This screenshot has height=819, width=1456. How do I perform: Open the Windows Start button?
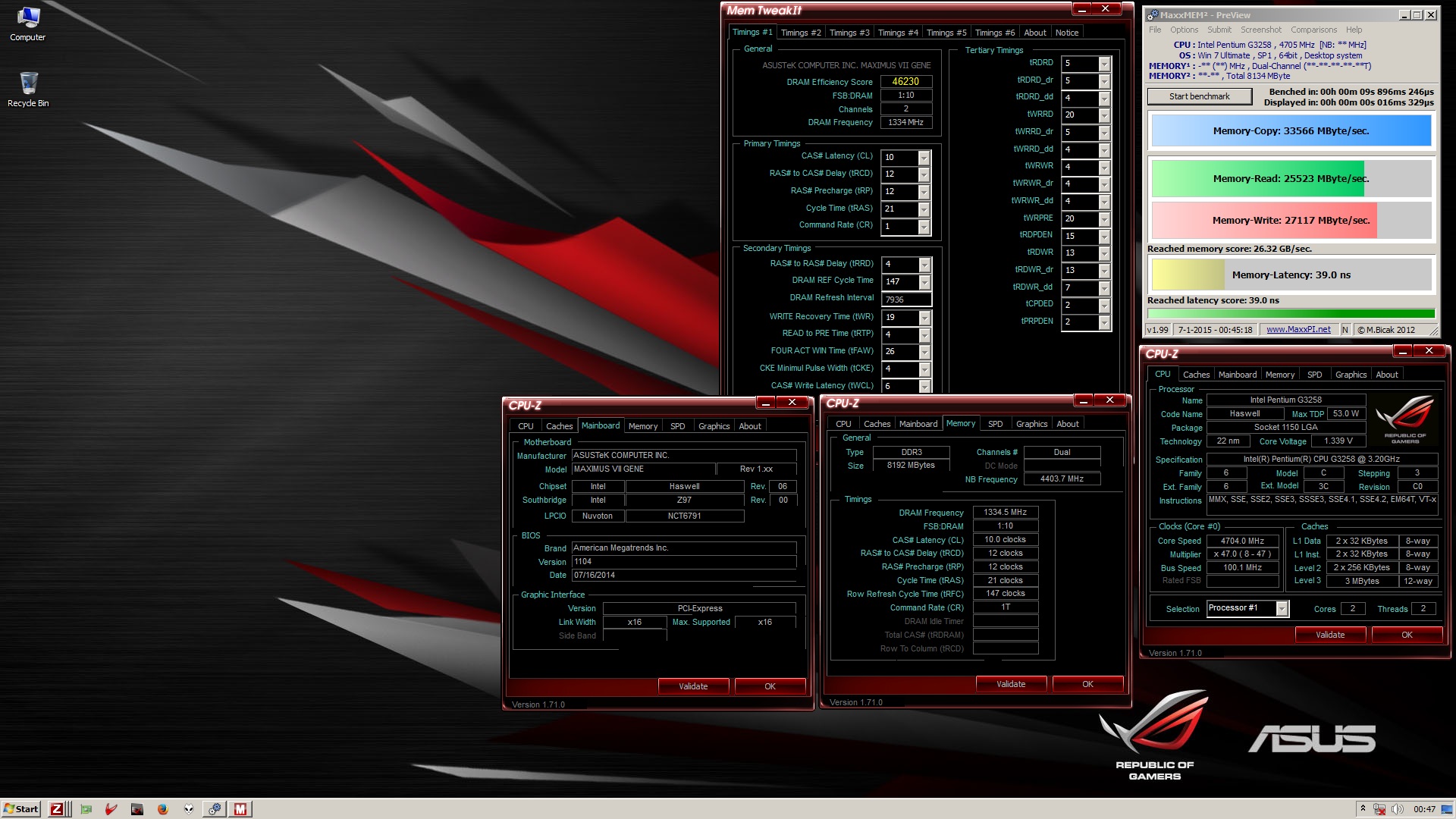pyautogui.click(x=21, y=809)
